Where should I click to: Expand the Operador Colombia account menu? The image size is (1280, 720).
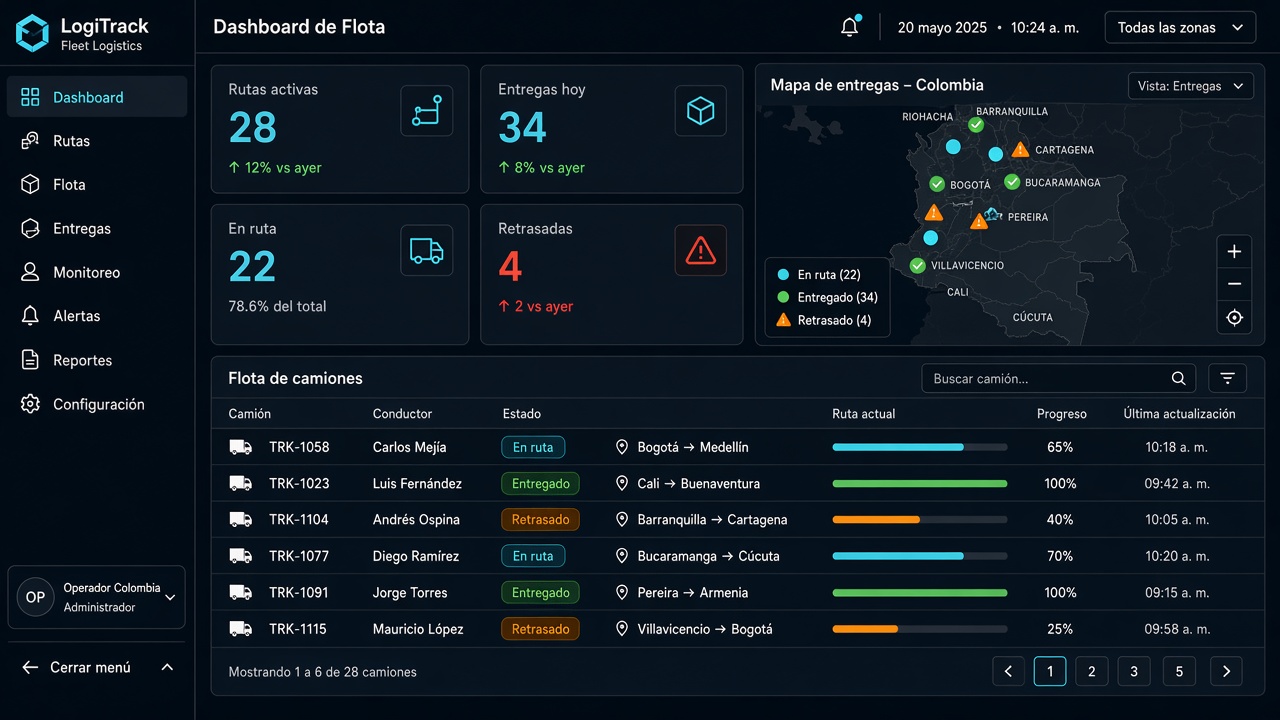point(96,597)
